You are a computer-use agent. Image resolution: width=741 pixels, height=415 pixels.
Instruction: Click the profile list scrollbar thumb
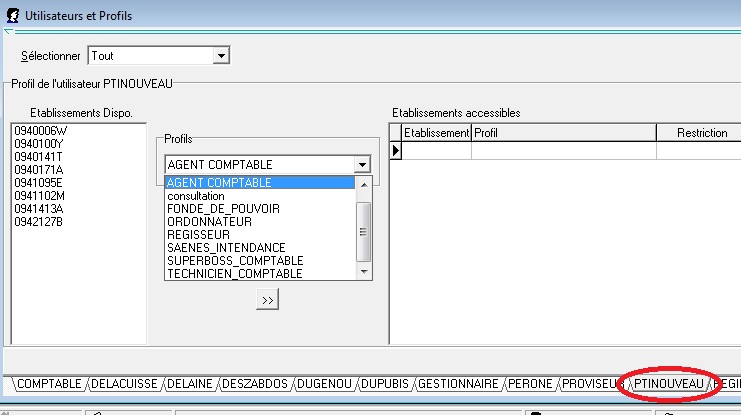(x=363, y=232)
